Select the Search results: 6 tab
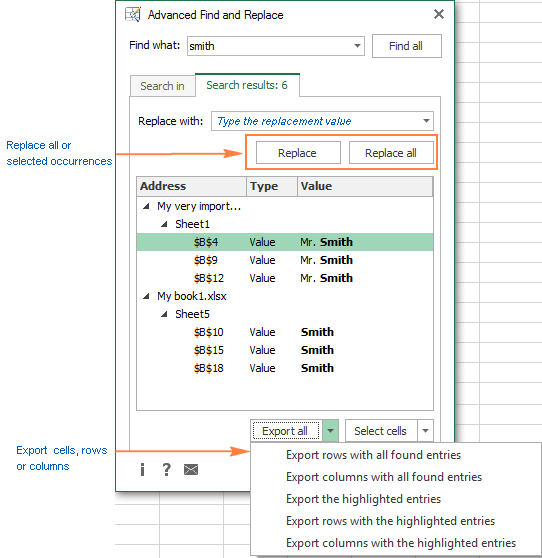The image size is (542, 558). click(x=247, y=85)
